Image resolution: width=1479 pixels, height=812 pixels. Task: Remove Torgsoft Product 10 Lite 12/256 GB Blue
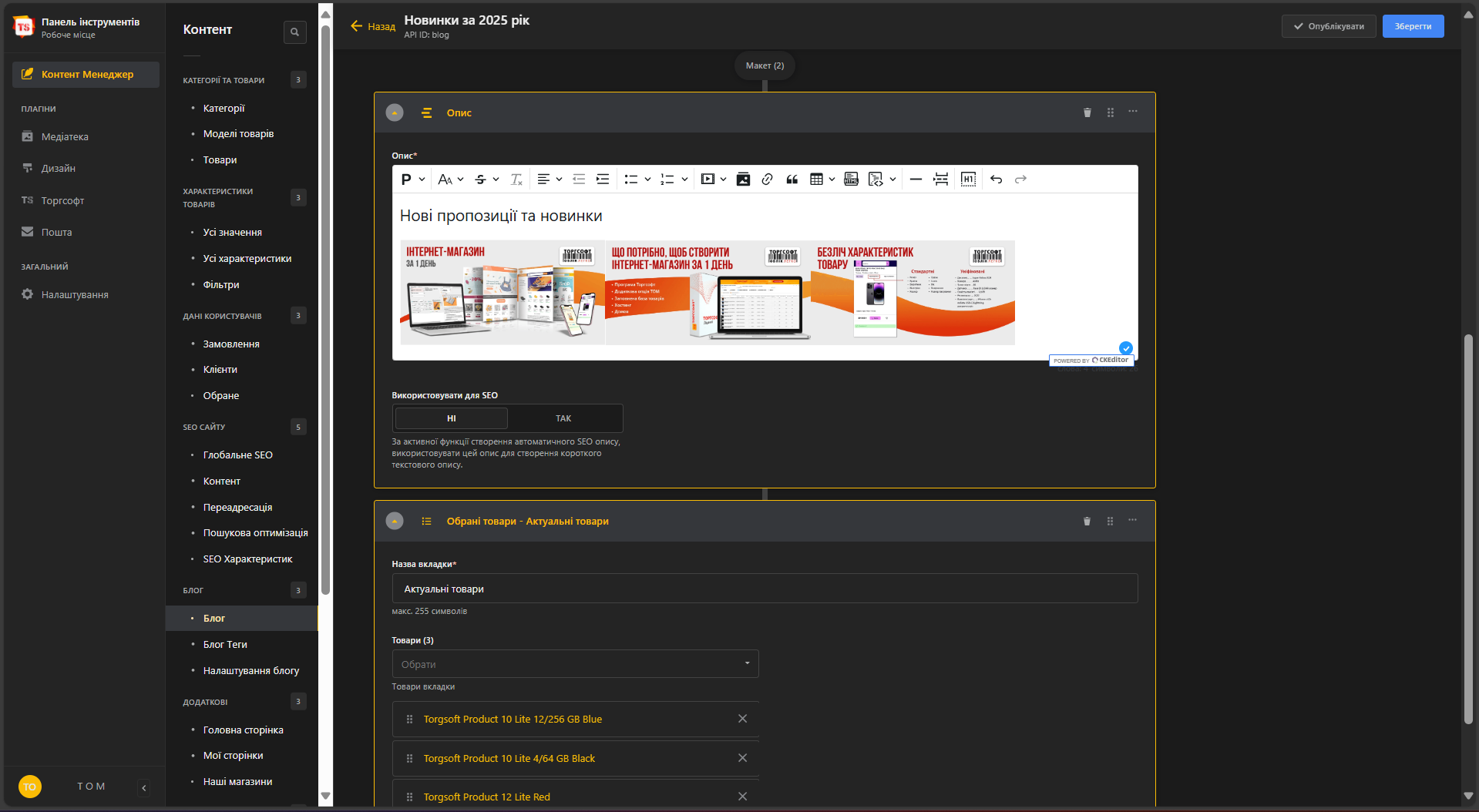[742, 719]
